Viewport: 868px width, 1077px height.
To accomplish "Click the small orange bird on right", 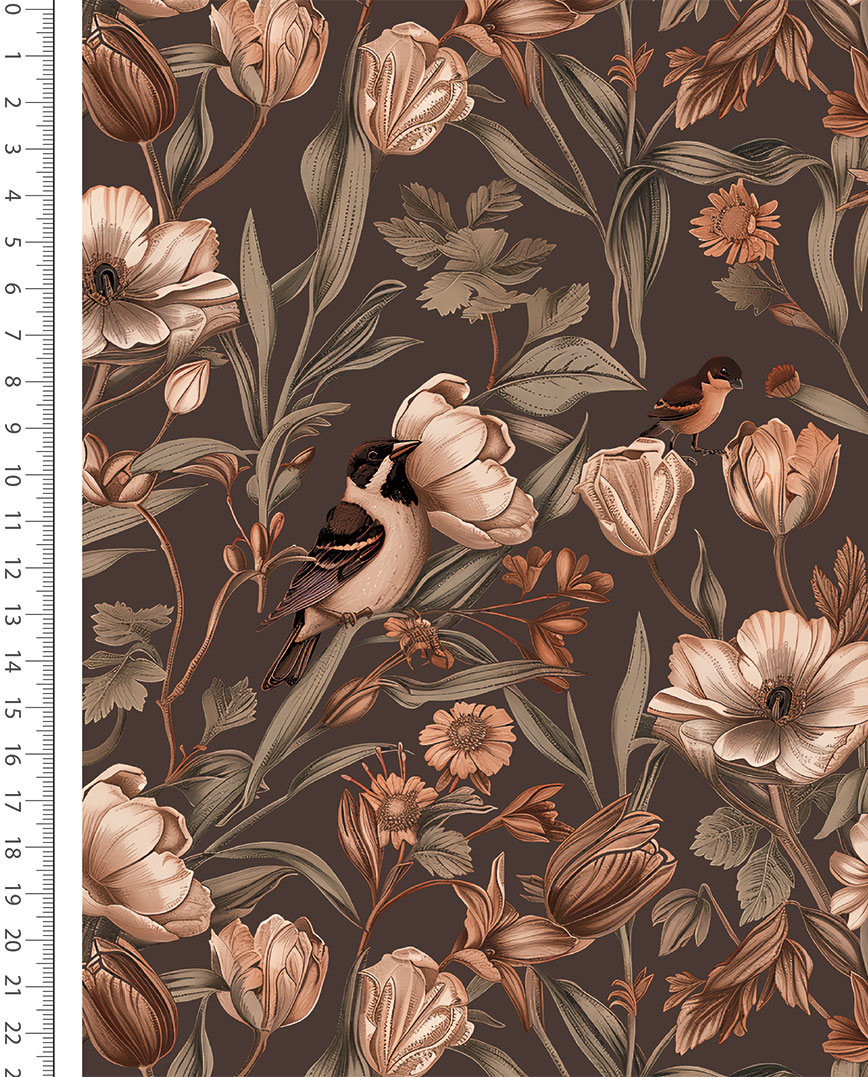I will point(696,401).
